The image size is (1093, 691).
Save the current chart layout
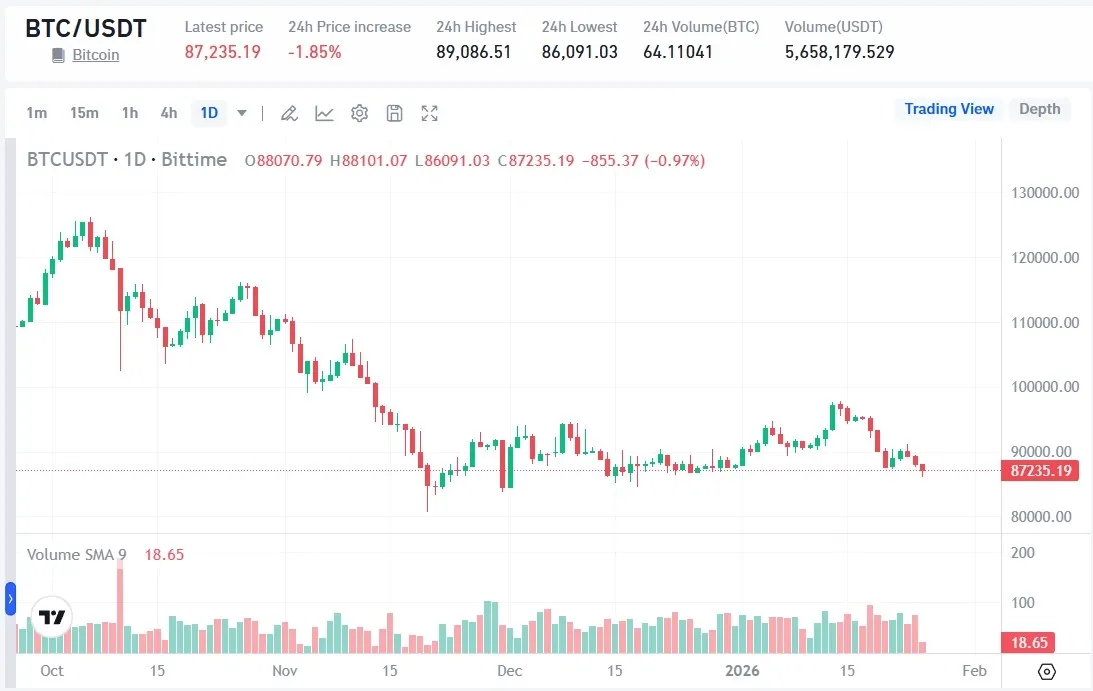click(394, 113)
